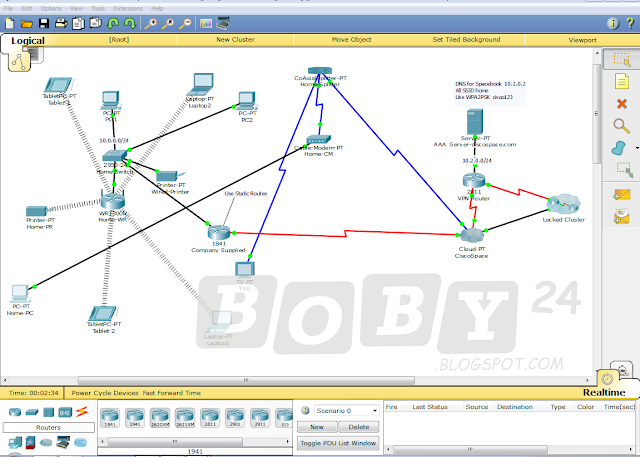Expand the polygon tool dropdown arrow
640x457 pixels.
637,148
